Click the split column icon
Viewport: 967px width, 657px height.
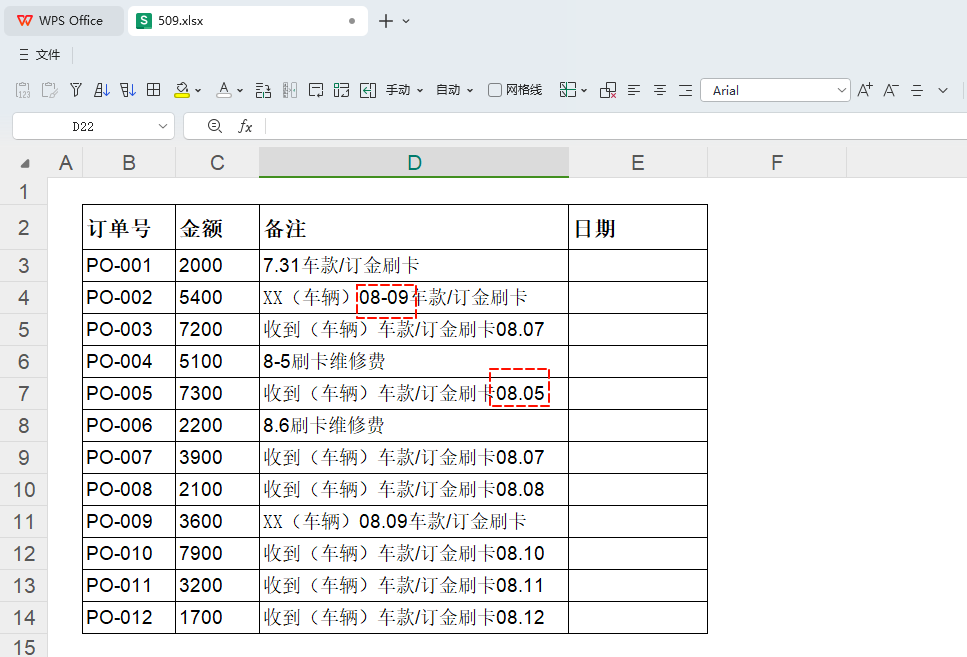coord(290,90)
